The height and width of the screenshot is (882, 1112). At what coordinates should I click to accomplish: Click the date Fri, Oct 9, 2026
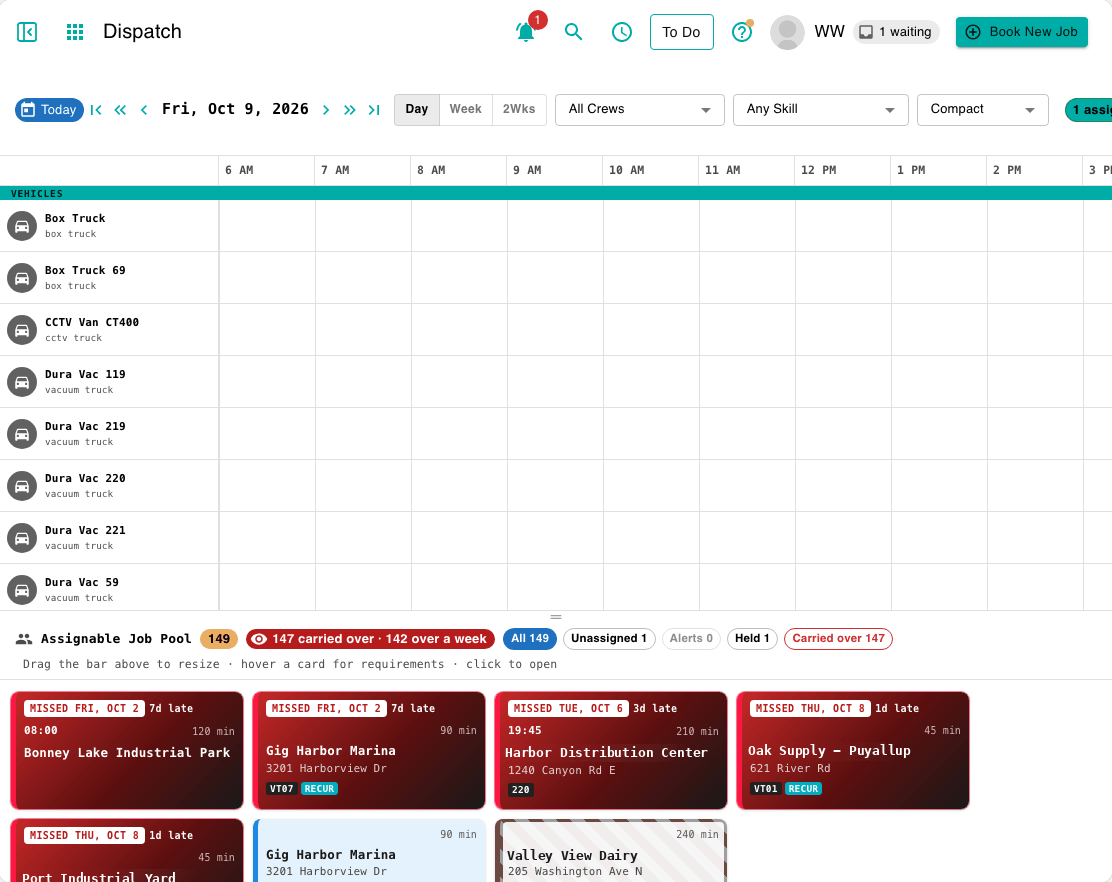click(x=235, y=109)
